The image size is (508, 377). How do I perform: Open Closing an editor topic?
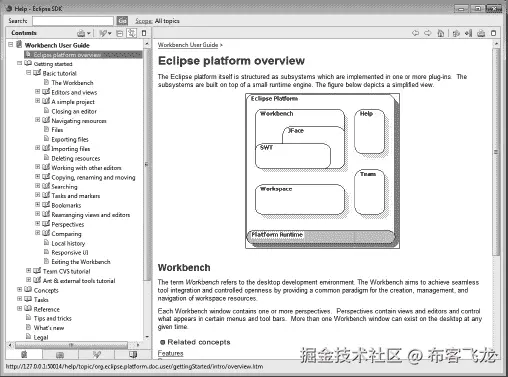74,111
